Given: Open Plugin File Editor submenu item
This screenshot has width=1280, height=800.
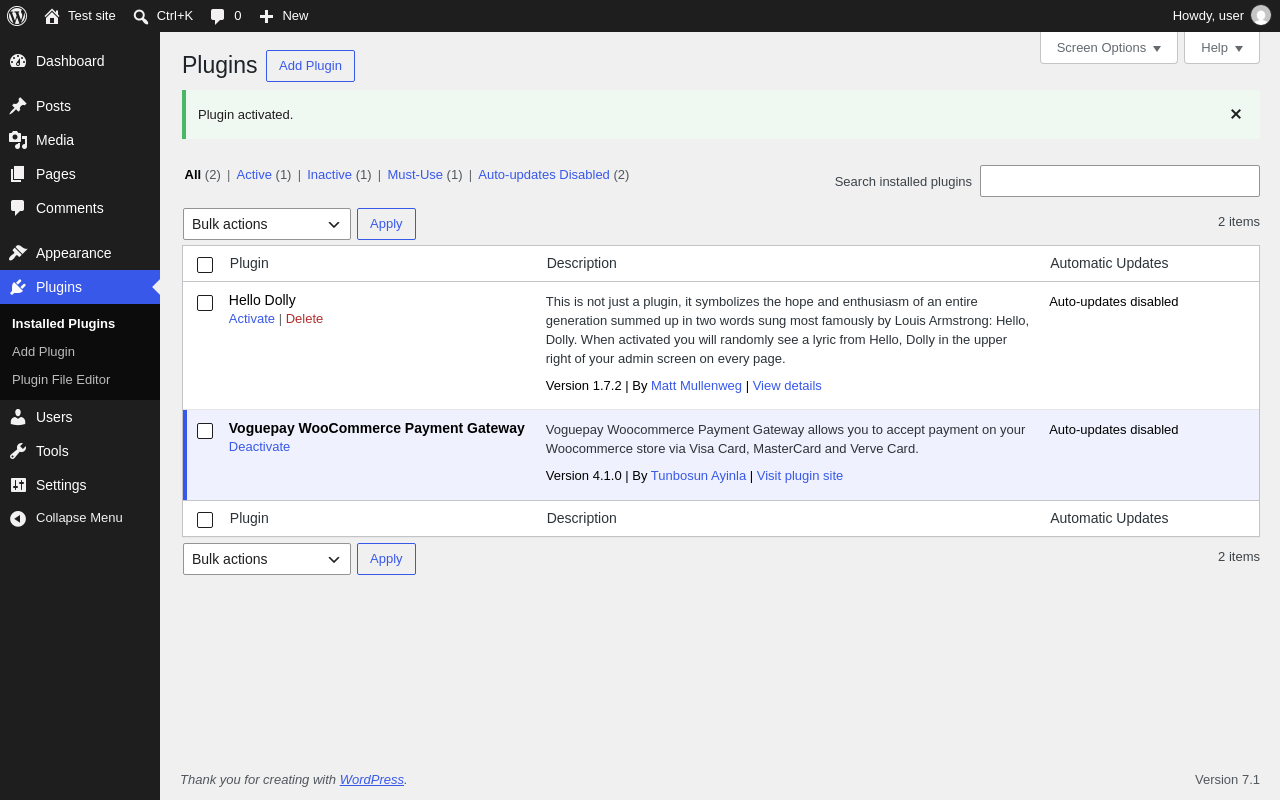Looking at the screenshot, I should pyautogui.click(x=61, y=380).
